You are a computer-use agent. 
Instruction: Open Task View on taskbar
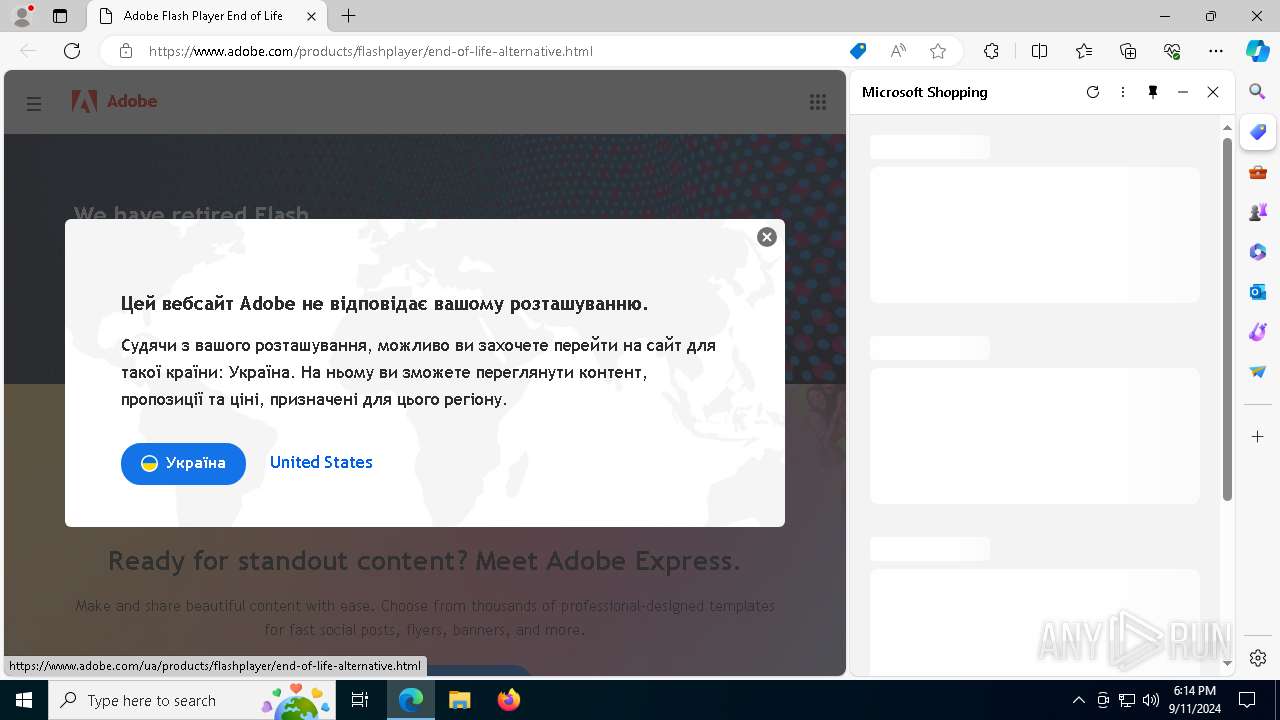click(x=361, y=700)
